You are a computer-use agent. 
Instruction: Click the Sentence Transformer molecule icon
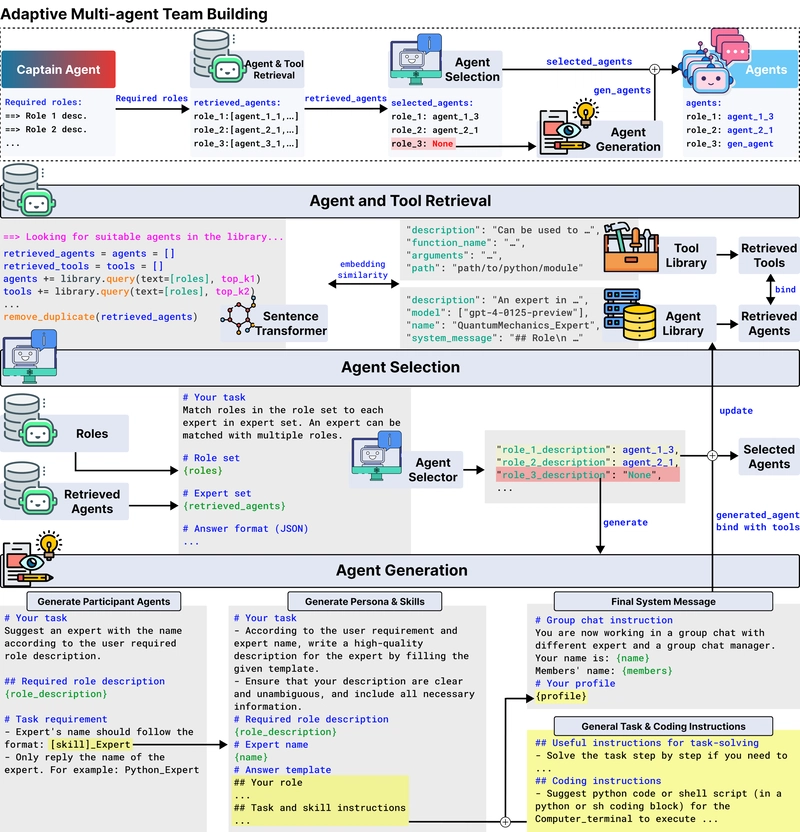[239, 315]
